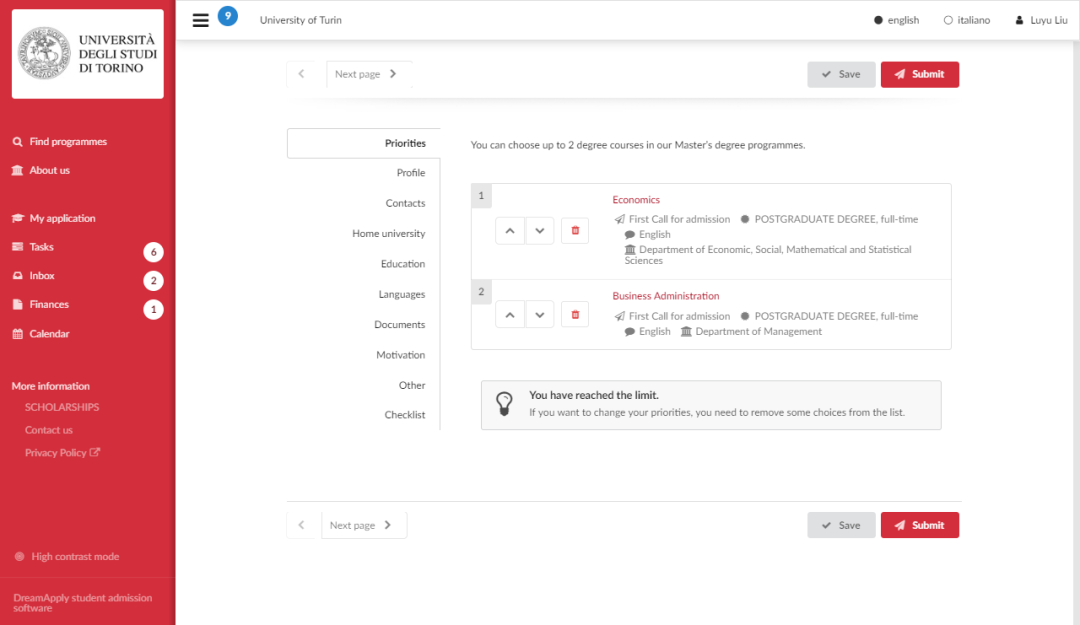Image resolution: width=1080 pixels, height=625 pixels.
Task: Switch language to italiano radio button
Action: pyautogui.click(x=948, y=20)
